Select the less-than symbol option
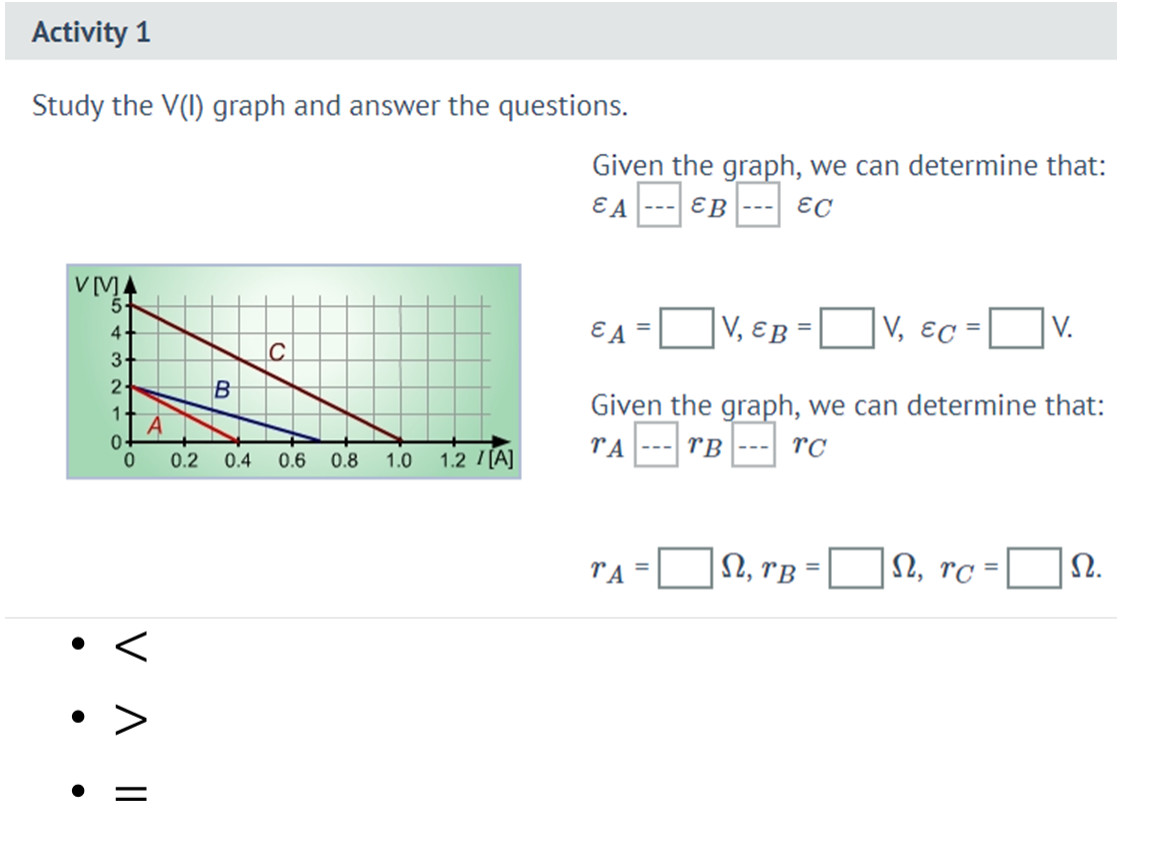 click(131, 645)
